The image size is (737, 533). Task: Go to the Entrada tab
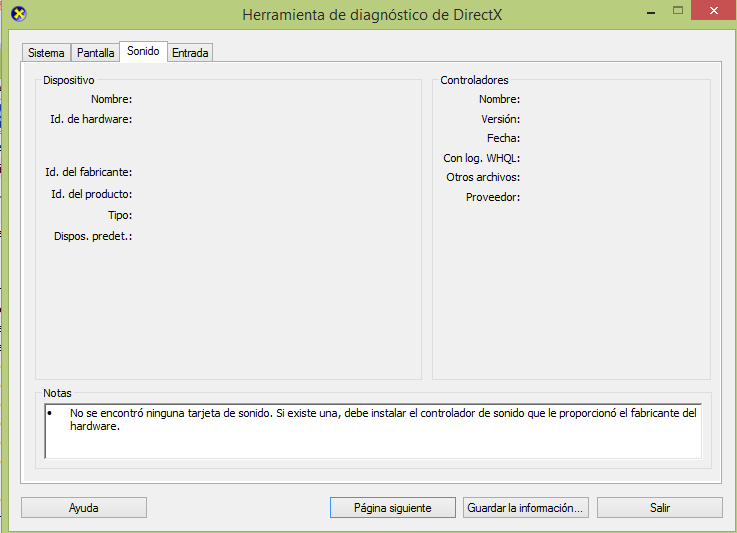click(190, 52)
